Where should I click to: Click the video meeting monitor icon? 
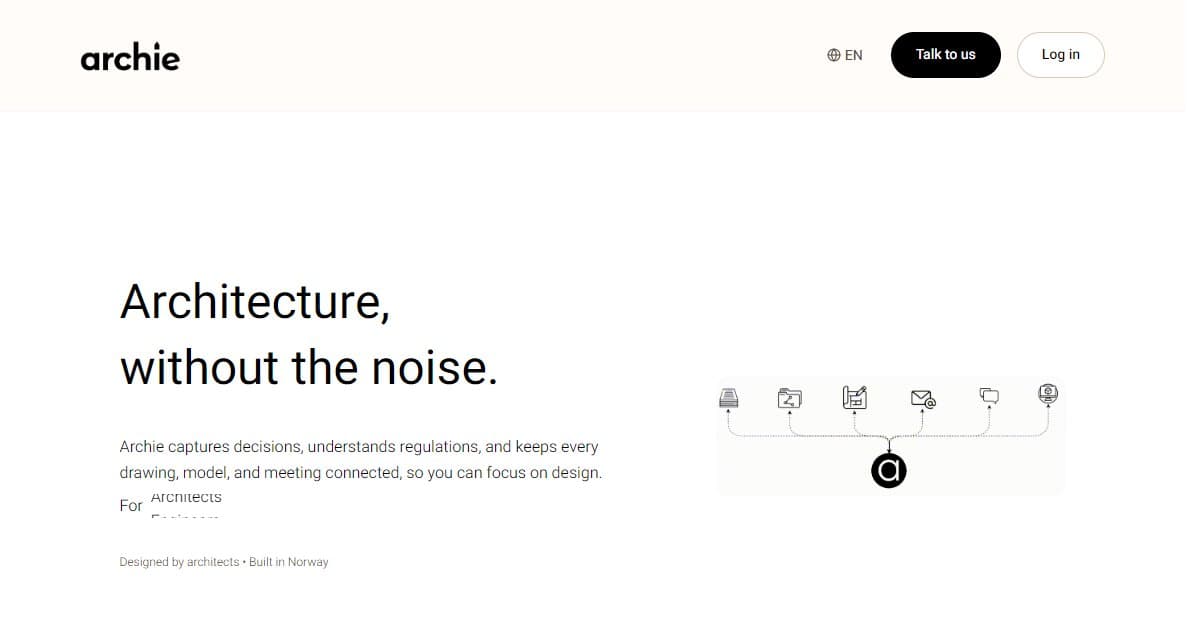coord(1048,394)
